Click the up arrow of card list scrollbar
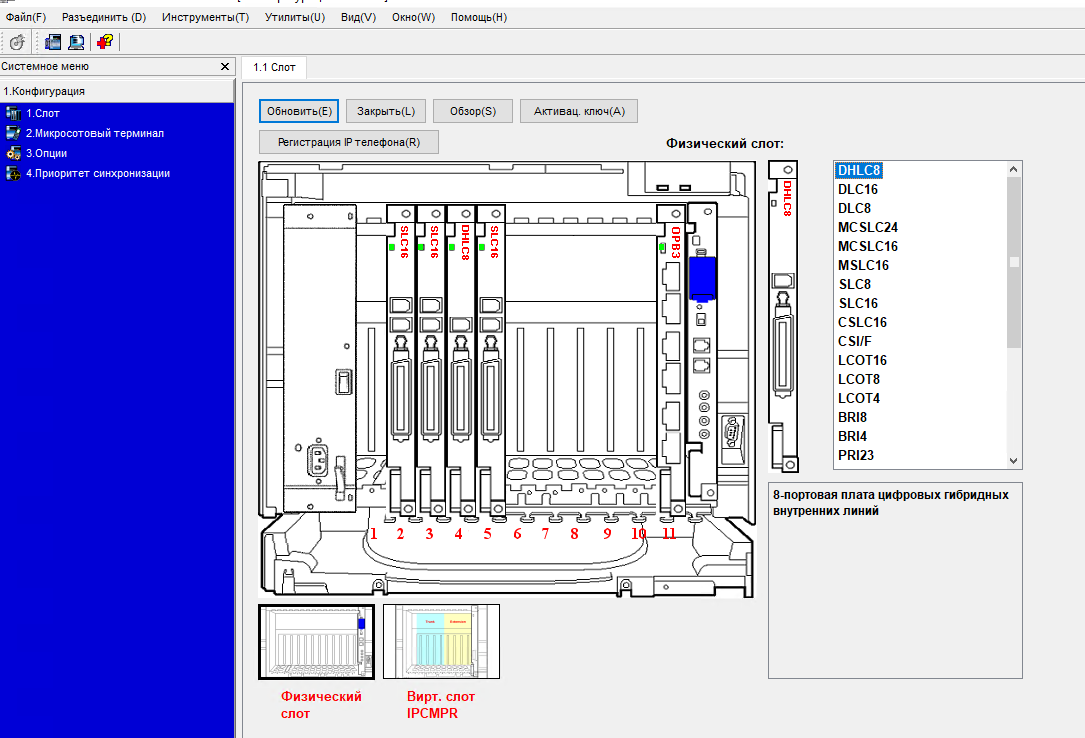This screenshot has height=738, width=1085. (1014, 169)
